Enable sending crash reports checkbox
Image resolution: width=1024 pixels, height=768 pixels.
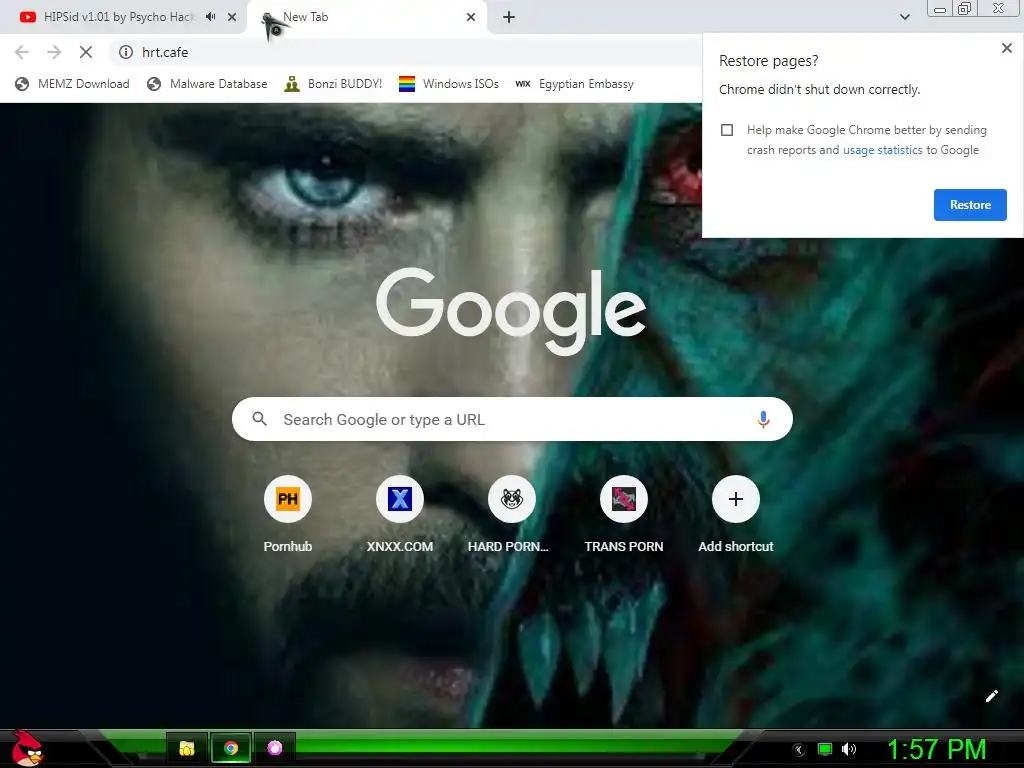pyautogui.click(x=727, y=130)
